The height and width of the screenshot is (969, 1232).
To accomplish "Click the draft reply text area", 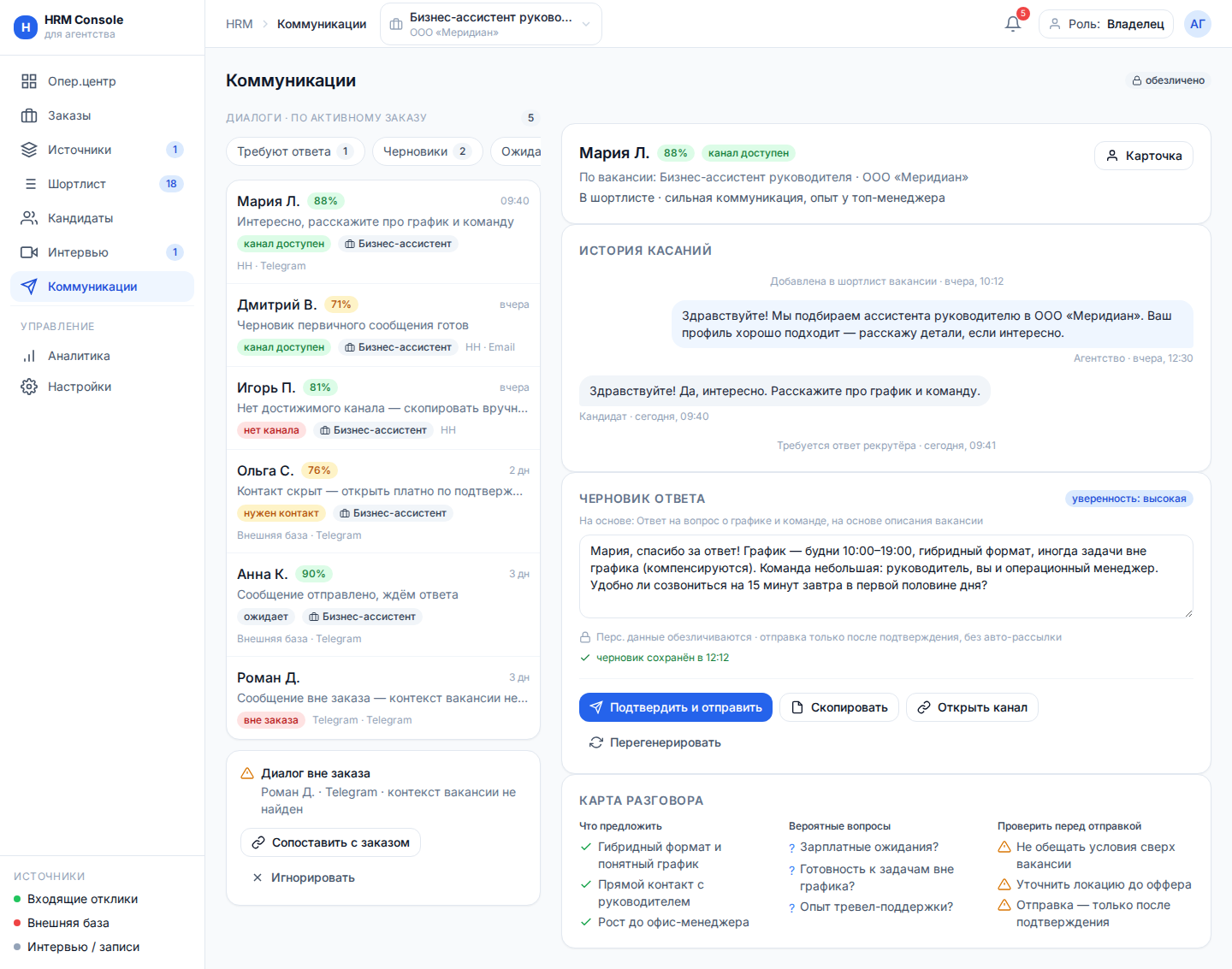I will tap(886, 576).
